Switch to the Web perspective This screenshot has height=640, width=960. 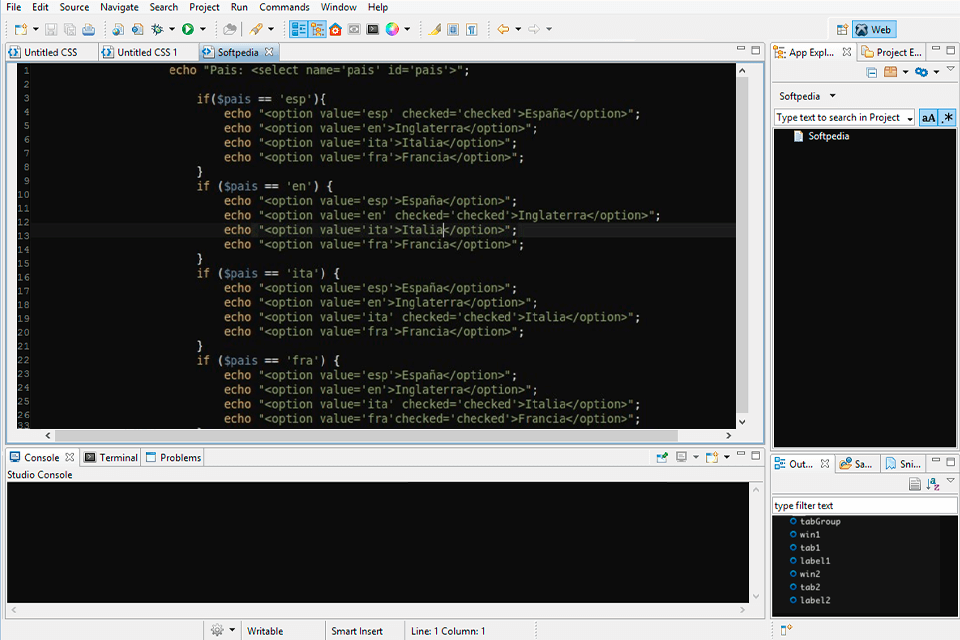874,28
